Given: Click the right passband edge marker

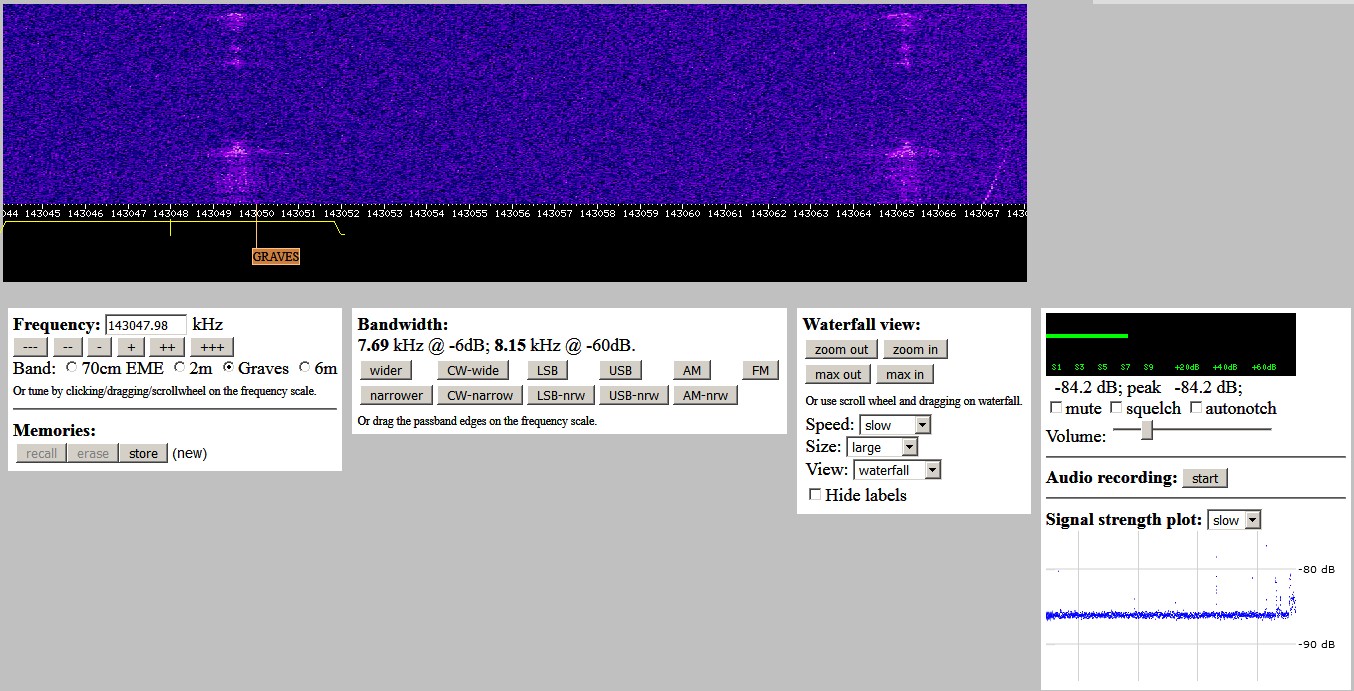Looking at the screenshot, I should click(x=340, y=228).
